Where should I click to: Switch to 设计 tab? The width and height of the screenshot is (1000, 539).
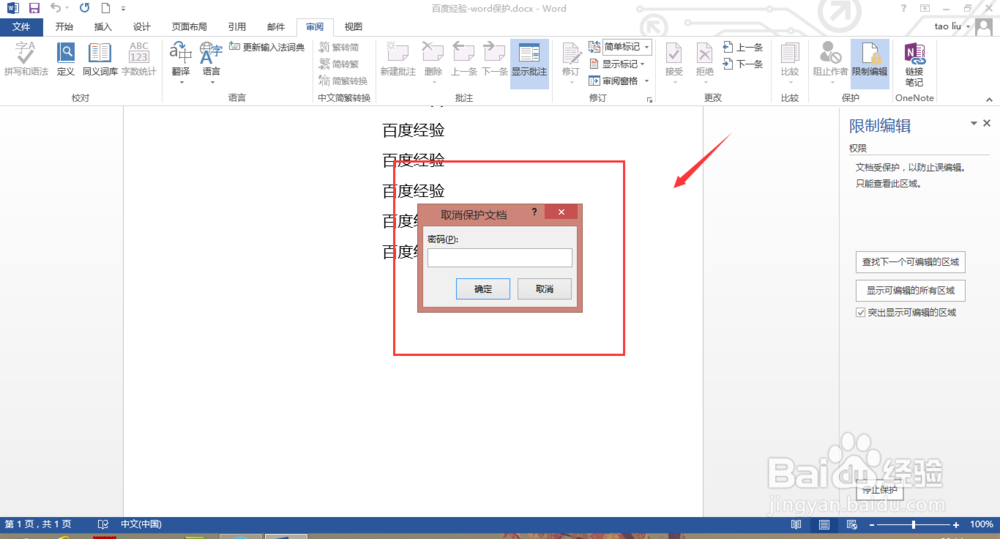[x=142, y=27]
